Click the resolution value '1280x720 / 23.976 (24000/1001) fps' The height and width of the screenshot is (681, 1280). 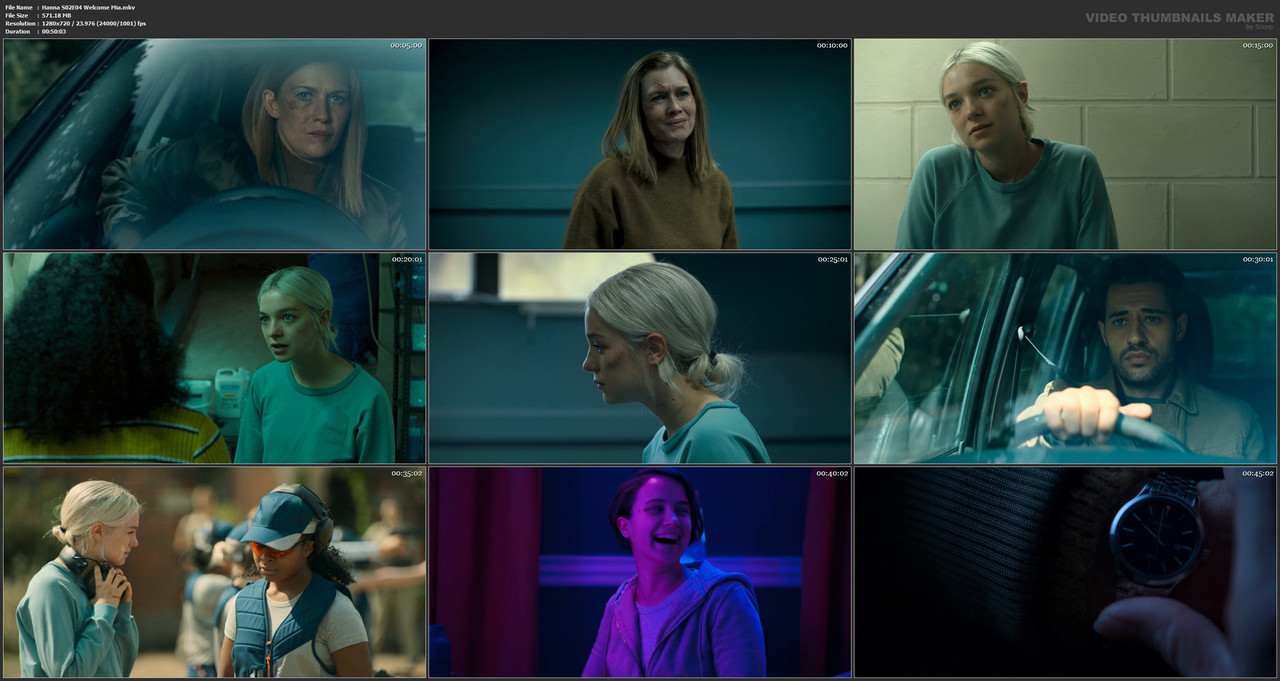[93, 23]
